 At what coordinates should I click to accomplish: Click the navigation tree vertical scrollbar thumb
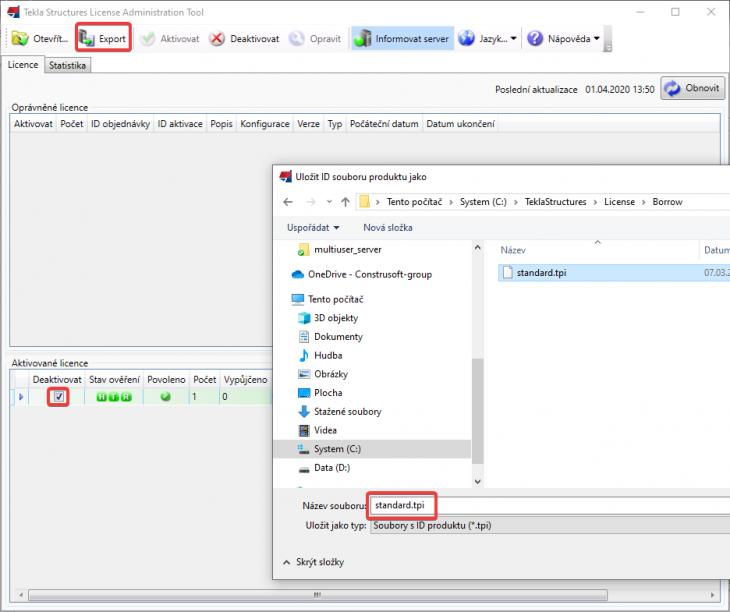478,411
